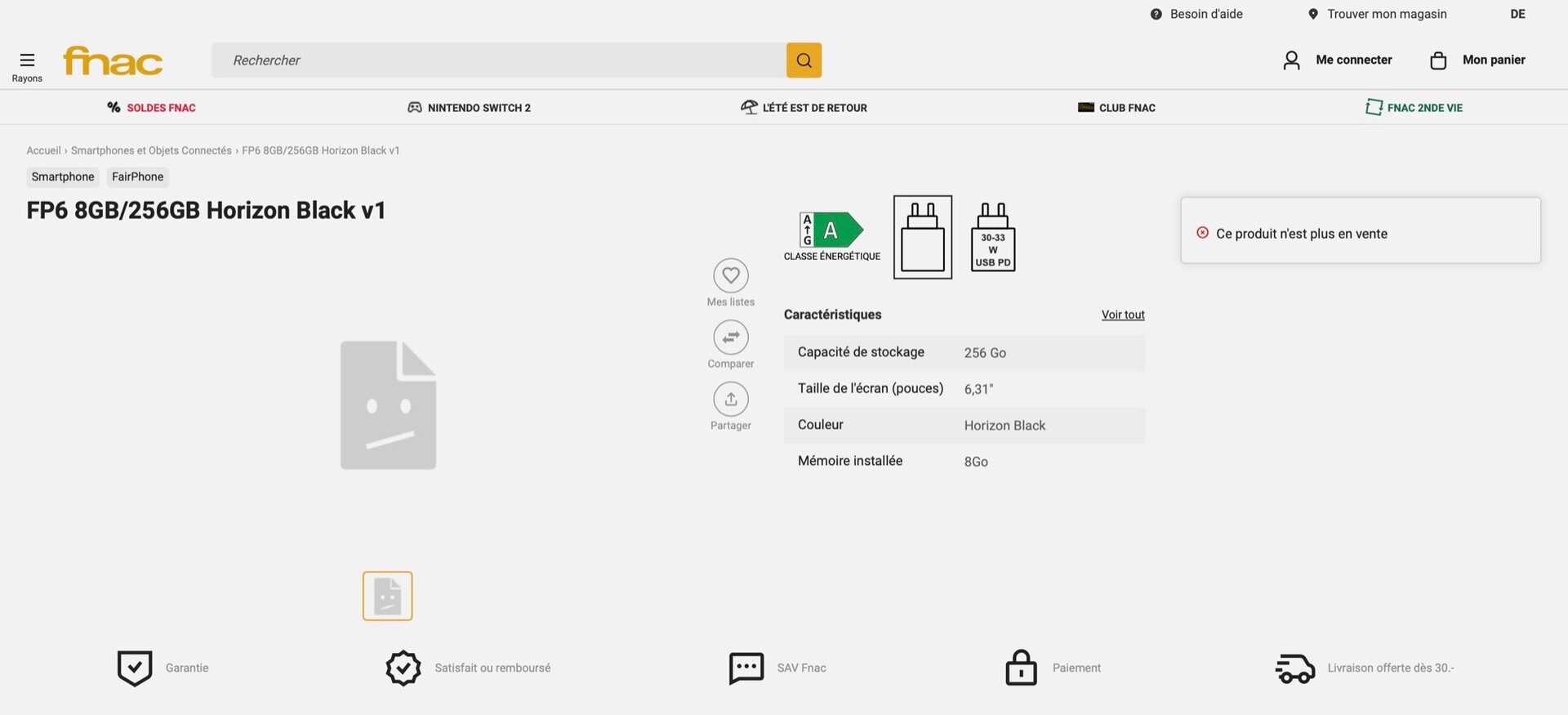Click the delivery truck icon

pos(1295,668)
